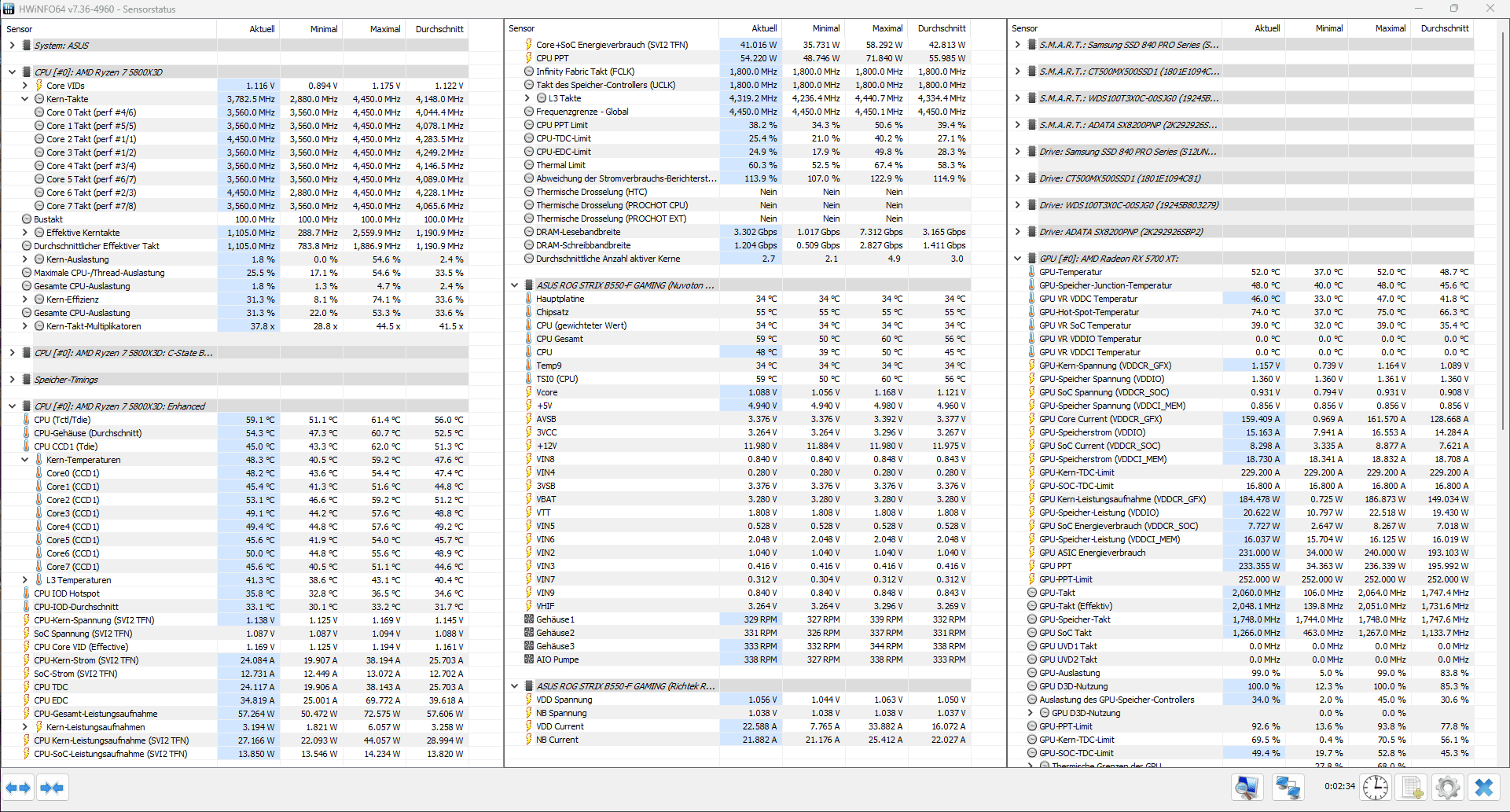Expand the Speicher-Timings group
This screenshot has height=812, width=1510.
coord(13,380)
